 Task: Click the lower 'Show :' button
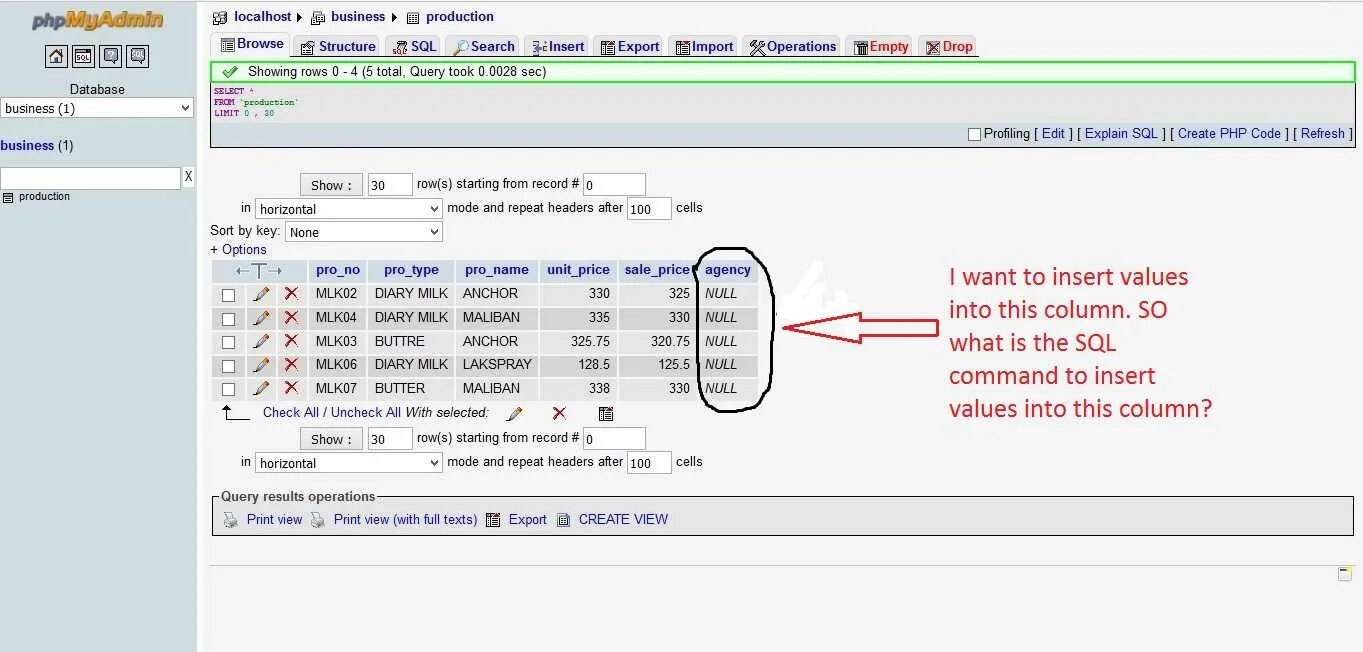pos(331,439)
